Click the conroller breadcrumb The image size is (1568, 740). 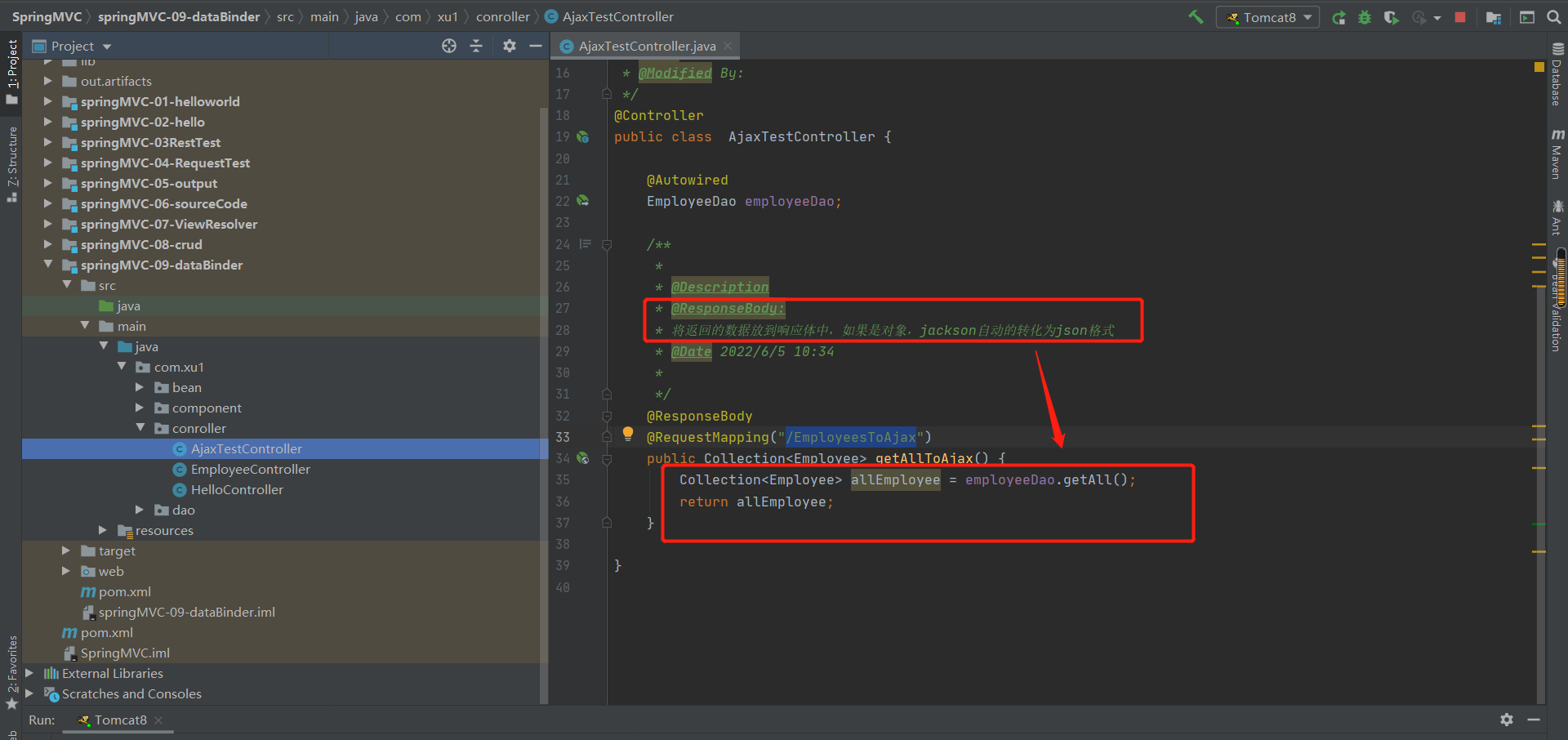[x=503, y=17]
